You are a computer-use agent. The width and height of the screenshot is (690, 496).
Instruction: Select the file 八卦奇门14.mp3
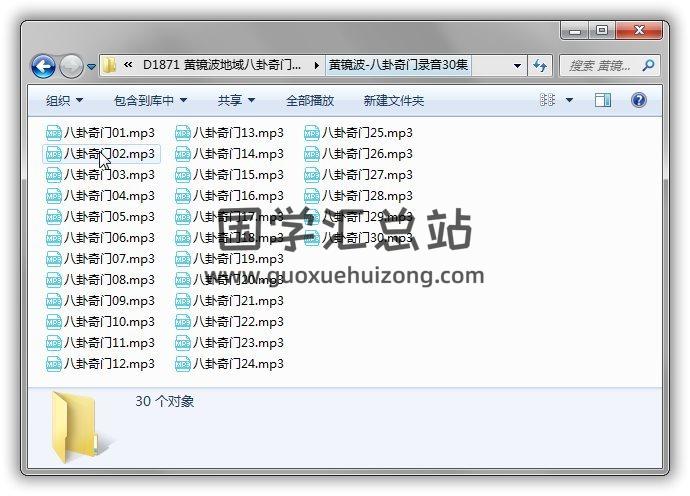click(x=230, y=154)
